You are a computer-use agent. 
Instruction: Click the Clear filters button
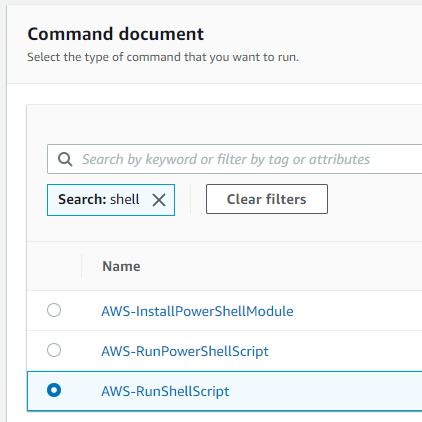tap(267, 199)
